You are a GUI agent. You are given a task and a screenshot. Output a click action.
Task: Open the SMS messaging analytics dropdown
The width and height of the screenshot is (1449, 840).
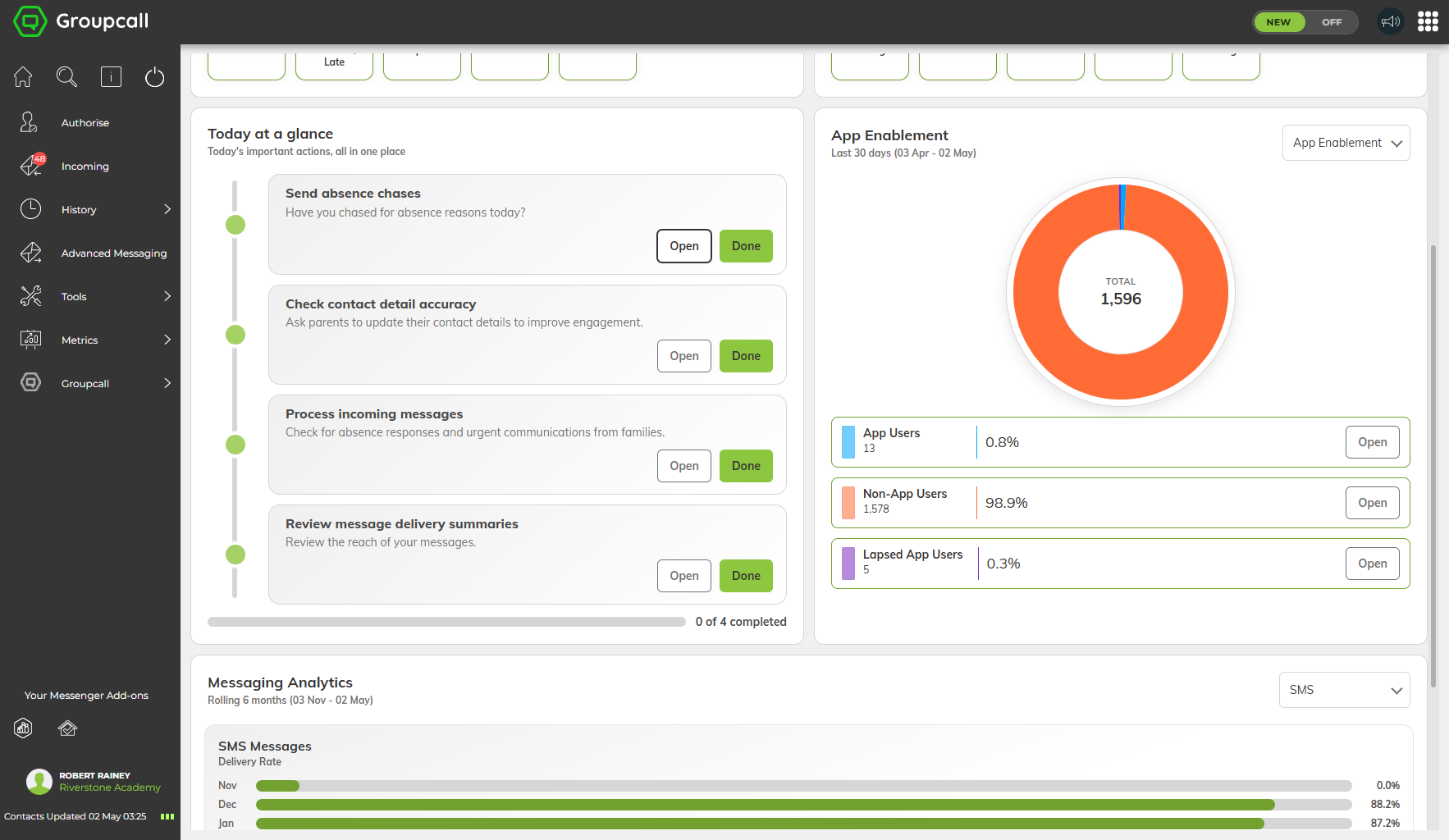tap(1344, 690)
